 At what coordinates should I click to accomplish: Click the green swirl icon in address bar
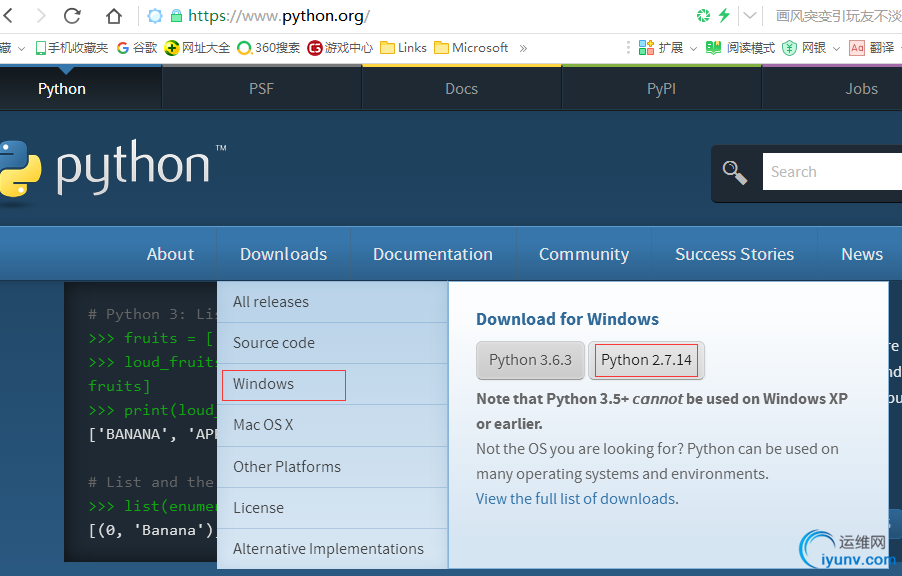[703, 16]
